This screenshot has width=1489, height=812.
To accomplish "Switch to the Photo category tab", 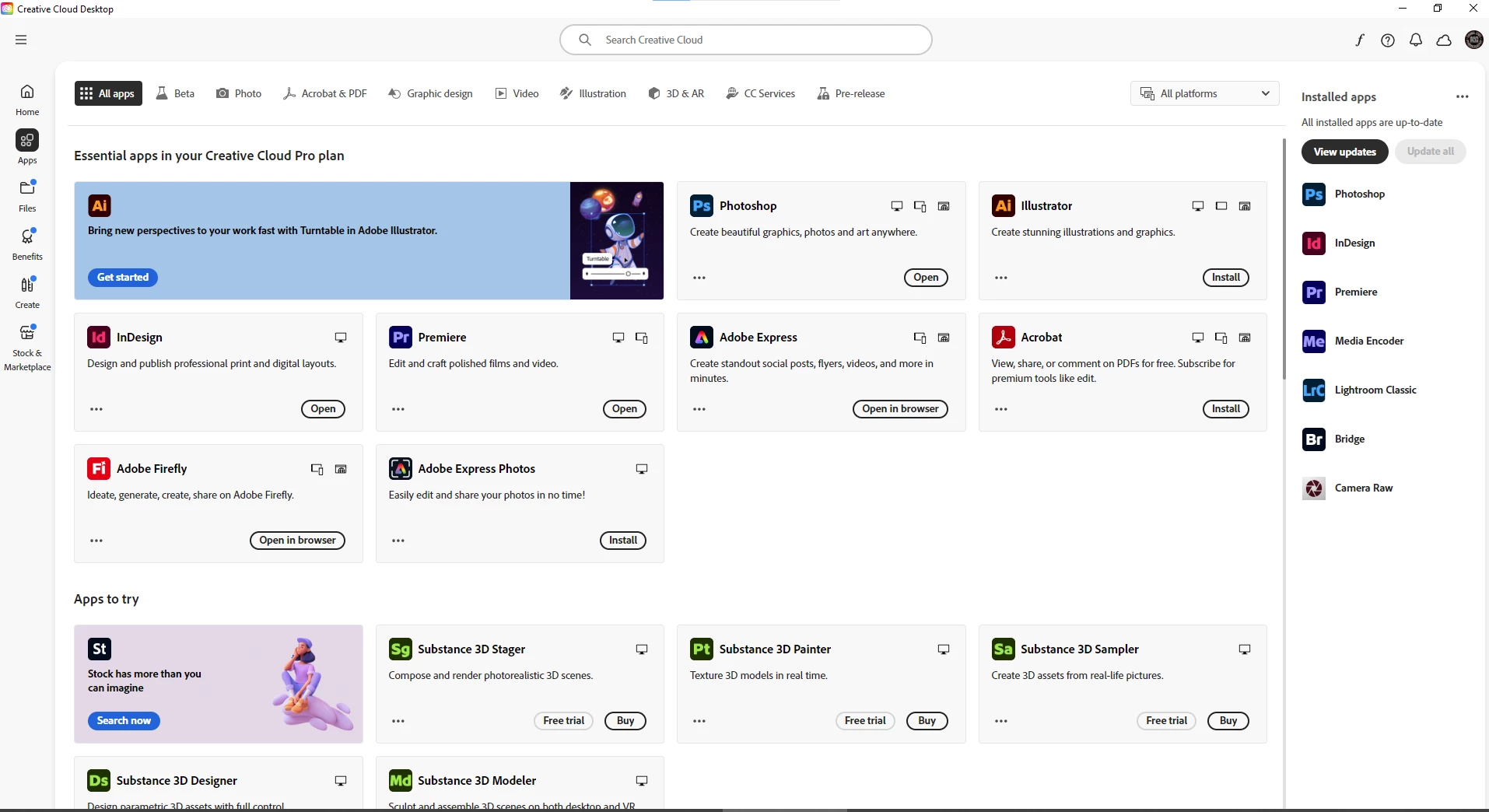I will [x=239, y=93].
